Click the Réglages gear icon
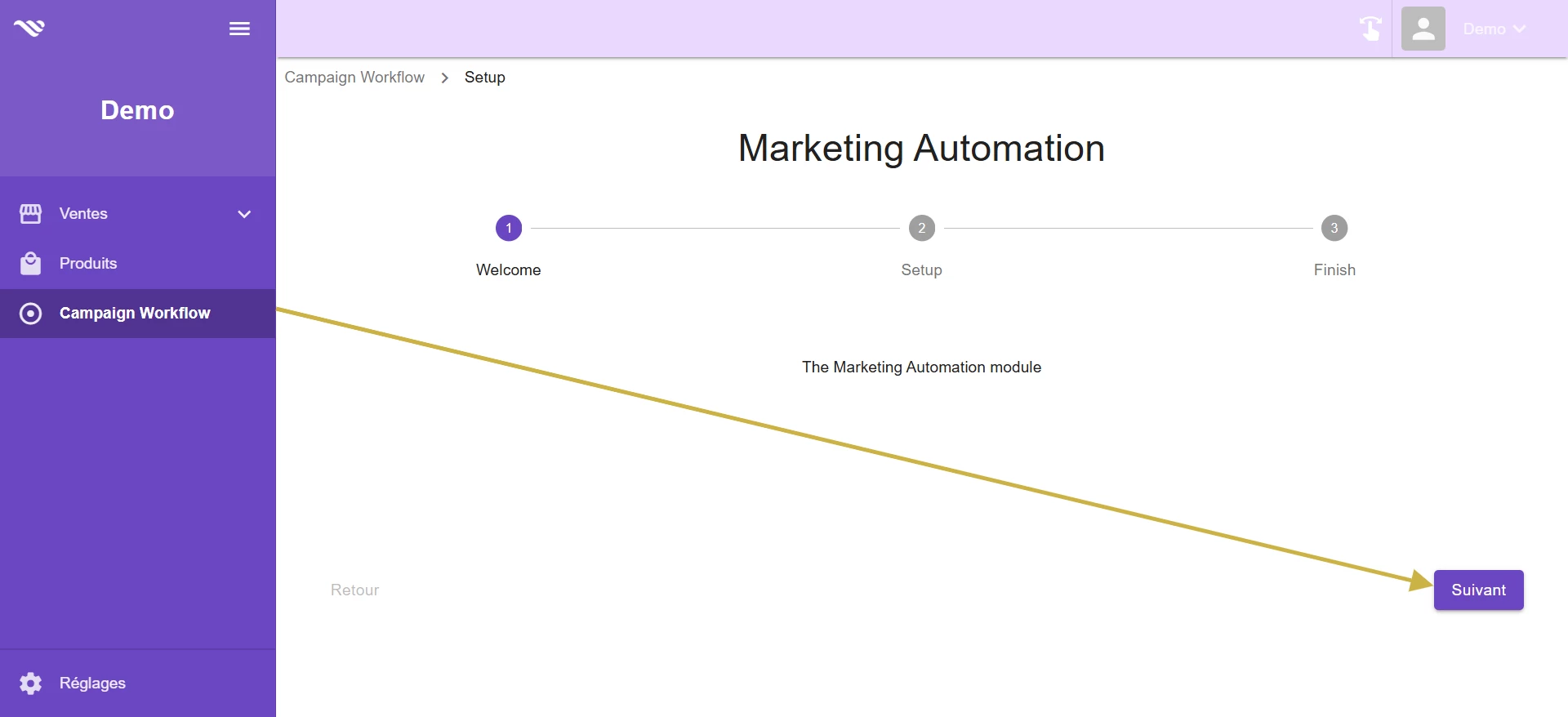 [x=30, y=684]
